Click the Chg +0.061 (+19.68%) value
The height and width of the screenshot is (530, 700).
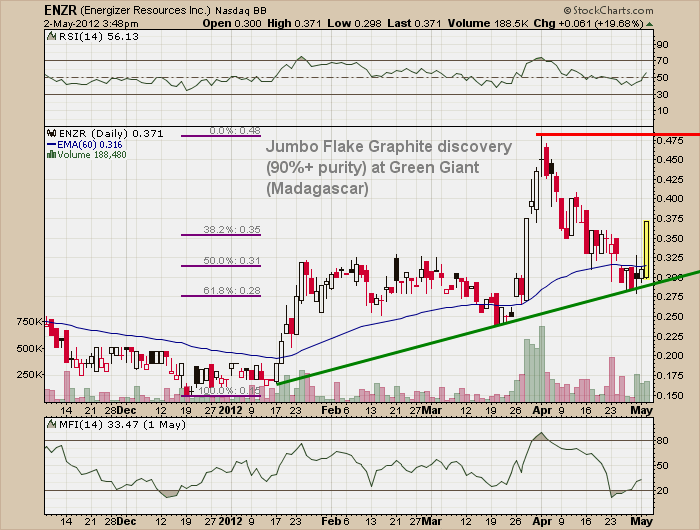[x=588, y=23]
